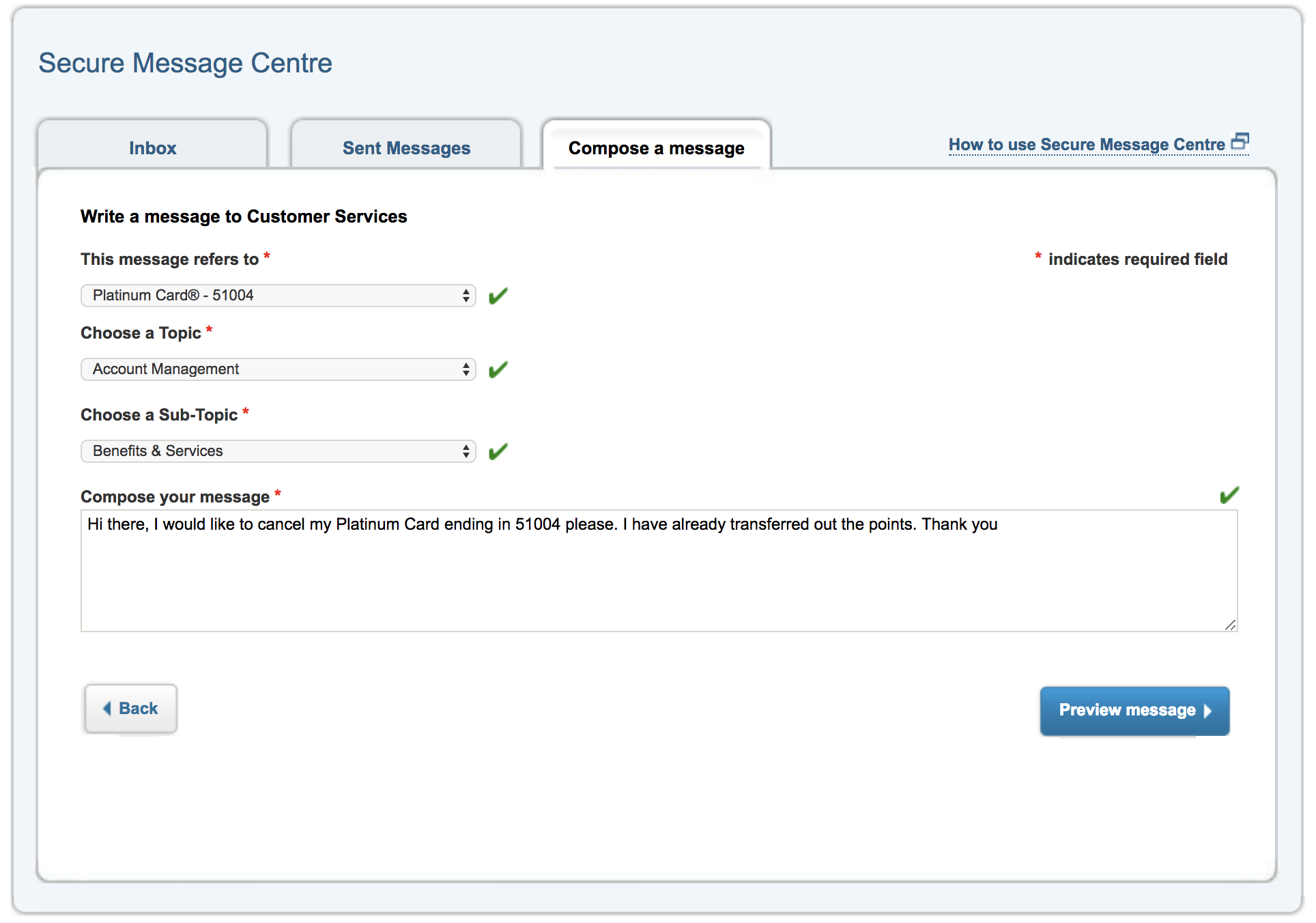Click right arrow icon on Preview message button
Image resolution: width=1316 pixels, height=923 pixels.
tap(1208, 711)
